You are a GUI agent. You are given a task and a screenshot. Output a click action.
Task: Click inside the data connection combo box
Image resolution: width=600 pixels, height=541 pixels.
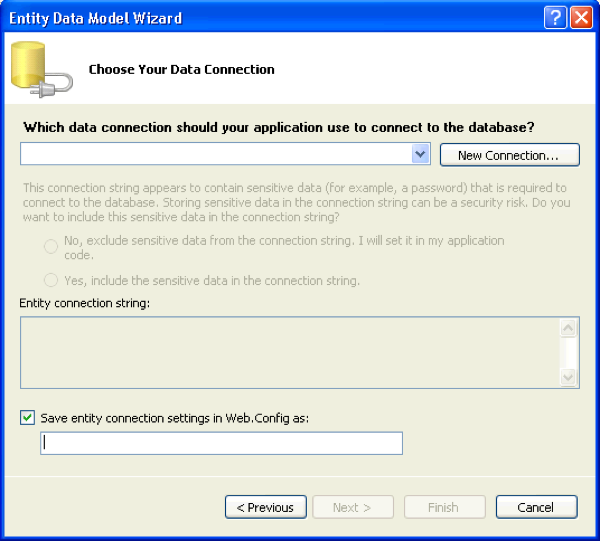[215, 154]
